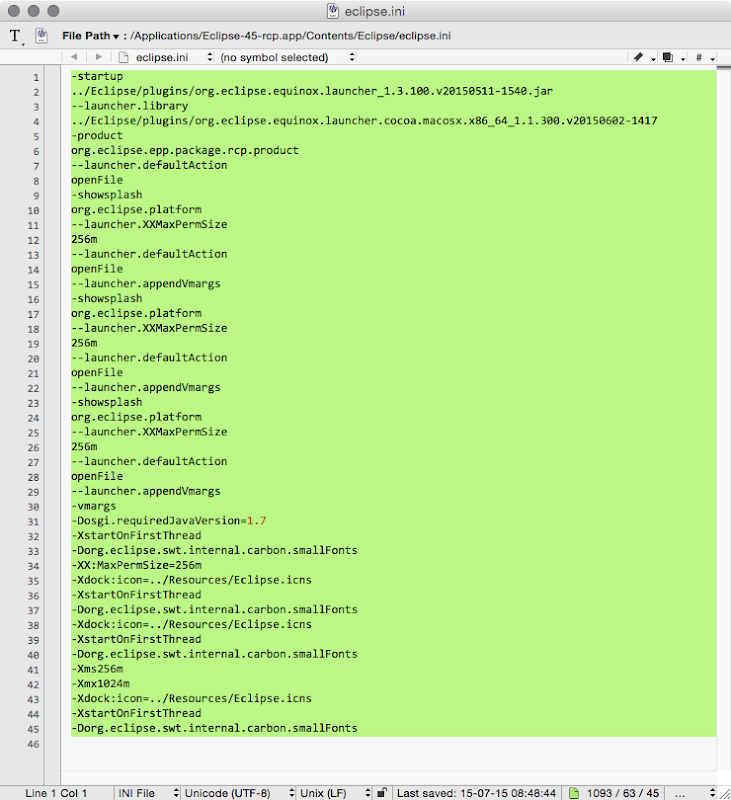Click the launcher.cocoa.macosx.x86_64 path line

pos(364,120)
